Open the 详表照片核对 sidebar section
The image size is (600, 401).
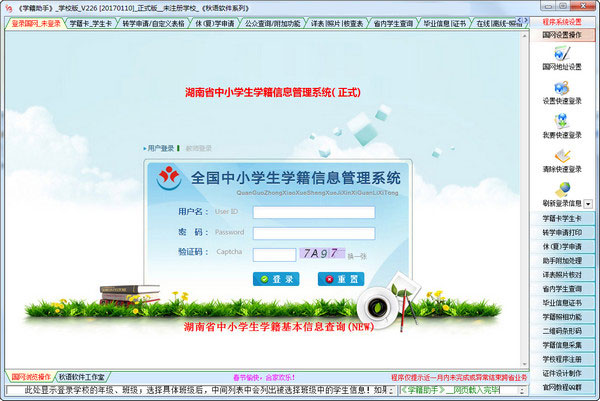tap(562, 275)
